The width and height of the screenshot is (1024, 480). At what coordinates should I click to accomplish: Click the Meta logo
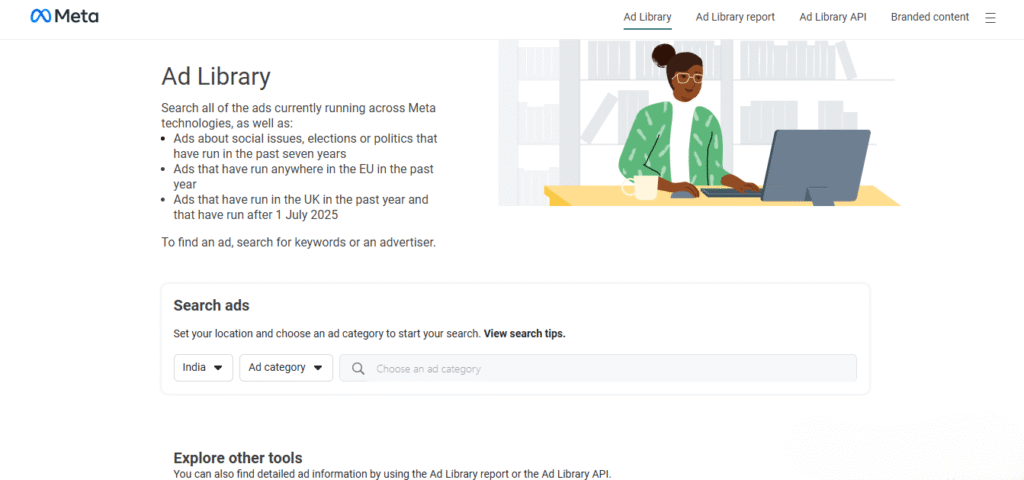click(x=65, y=16)
